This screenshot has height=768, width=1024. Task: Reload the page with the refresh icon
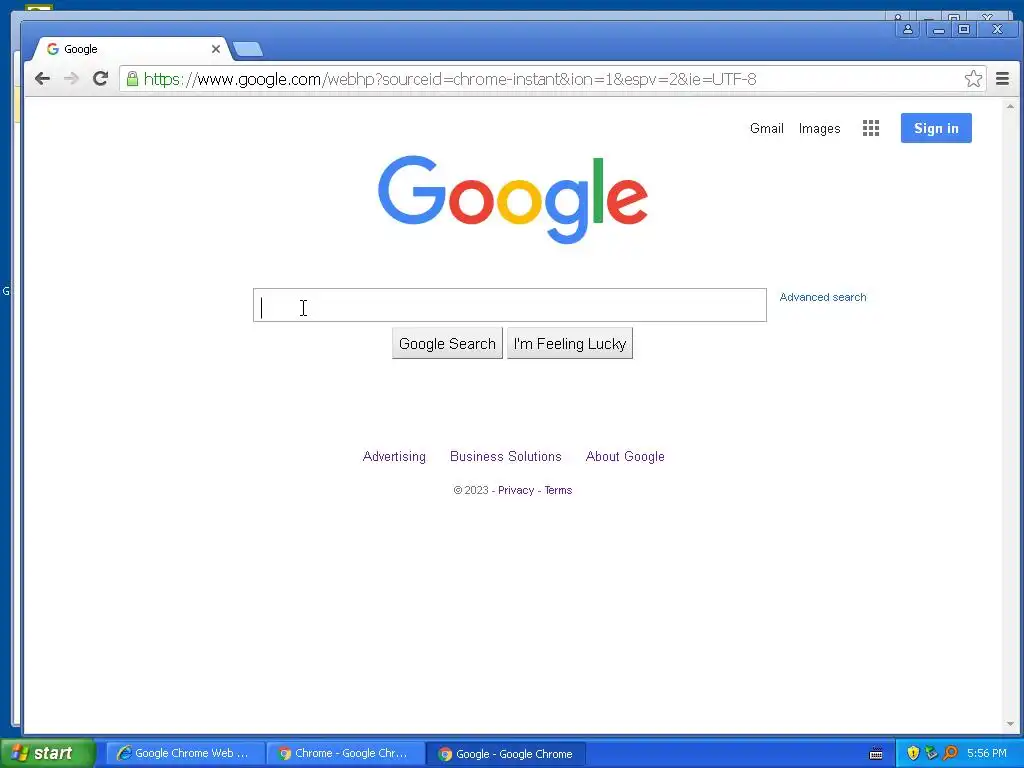(x=100, y=79)
